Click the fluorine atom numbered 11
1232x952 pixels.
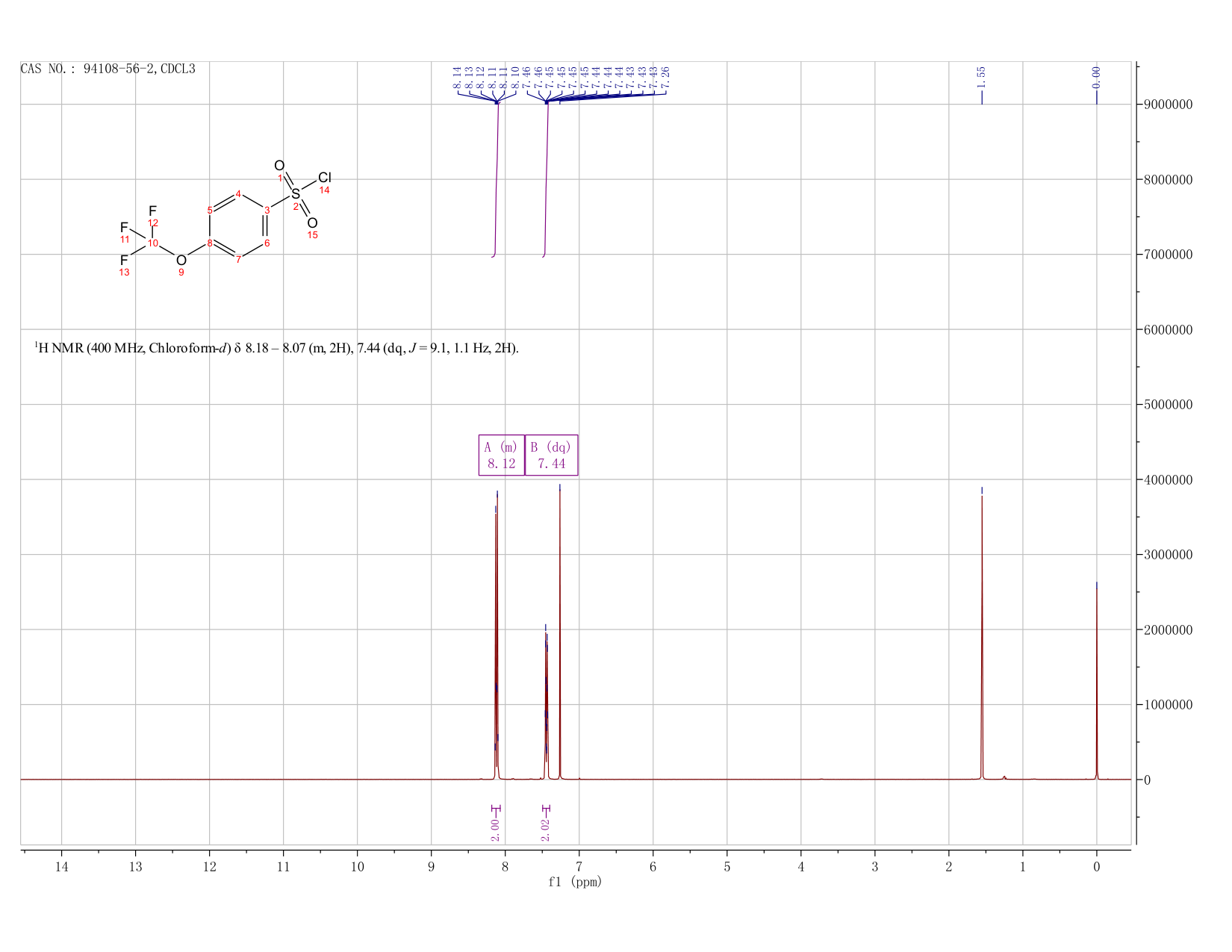(x=124, y=227)
